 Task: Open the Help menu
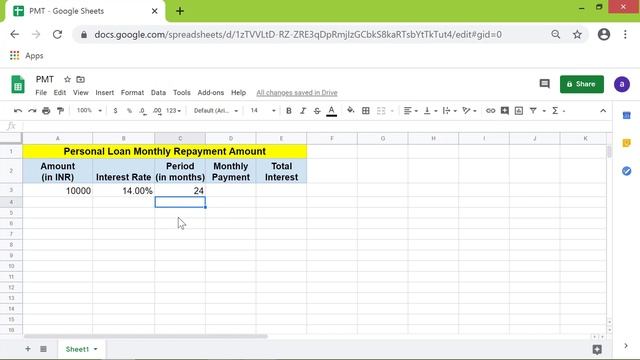(238, 93)
